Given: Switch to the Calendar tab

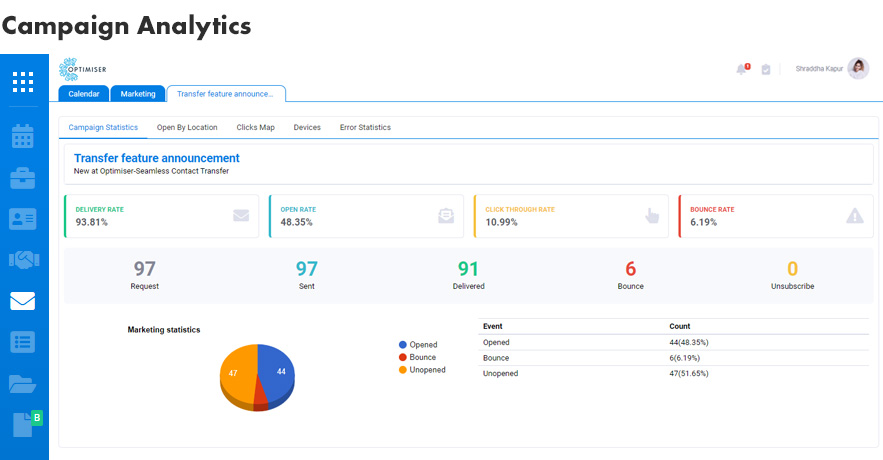Looking at the screenshot, I should click(83, 94).
